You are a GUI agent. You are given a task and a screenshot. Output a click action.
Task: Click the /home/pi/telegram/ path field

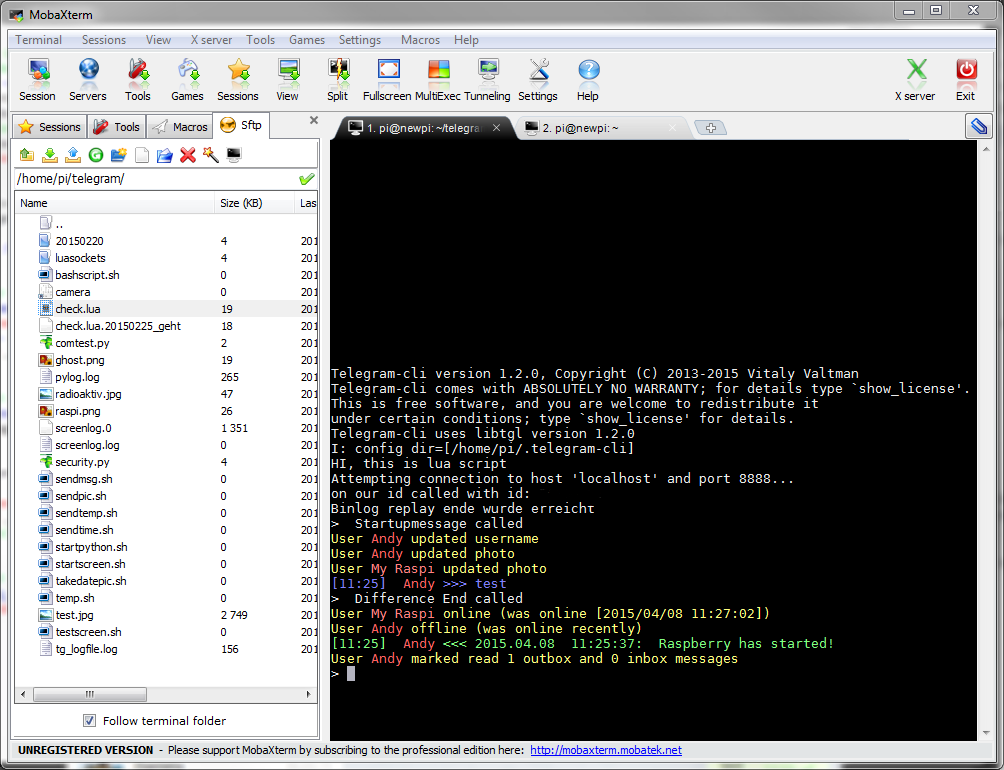point(157,179)
